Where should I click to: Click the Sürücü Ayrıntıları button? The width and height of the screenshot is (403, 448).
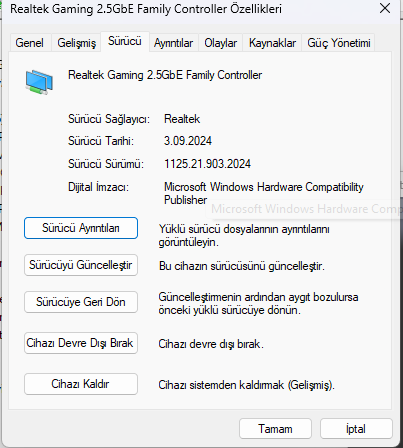pos(81,228)
